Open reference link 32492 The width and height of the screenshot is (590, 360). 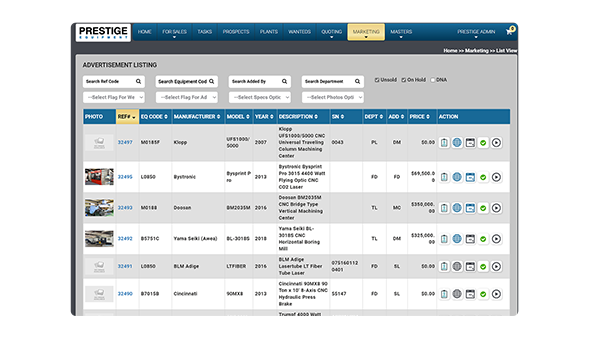(x=125, y=238)
